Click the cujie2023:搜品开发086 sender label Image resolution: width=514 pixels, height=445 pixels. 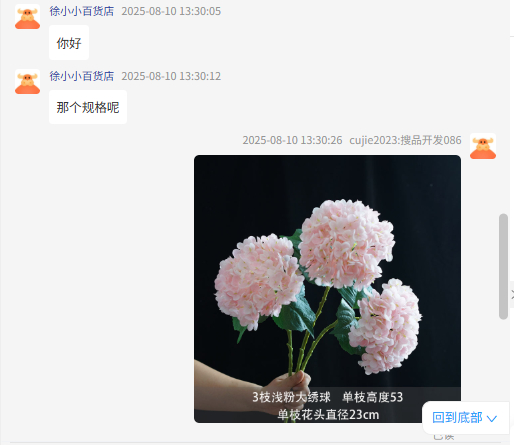pyautogui.click(x=405, y=140)
